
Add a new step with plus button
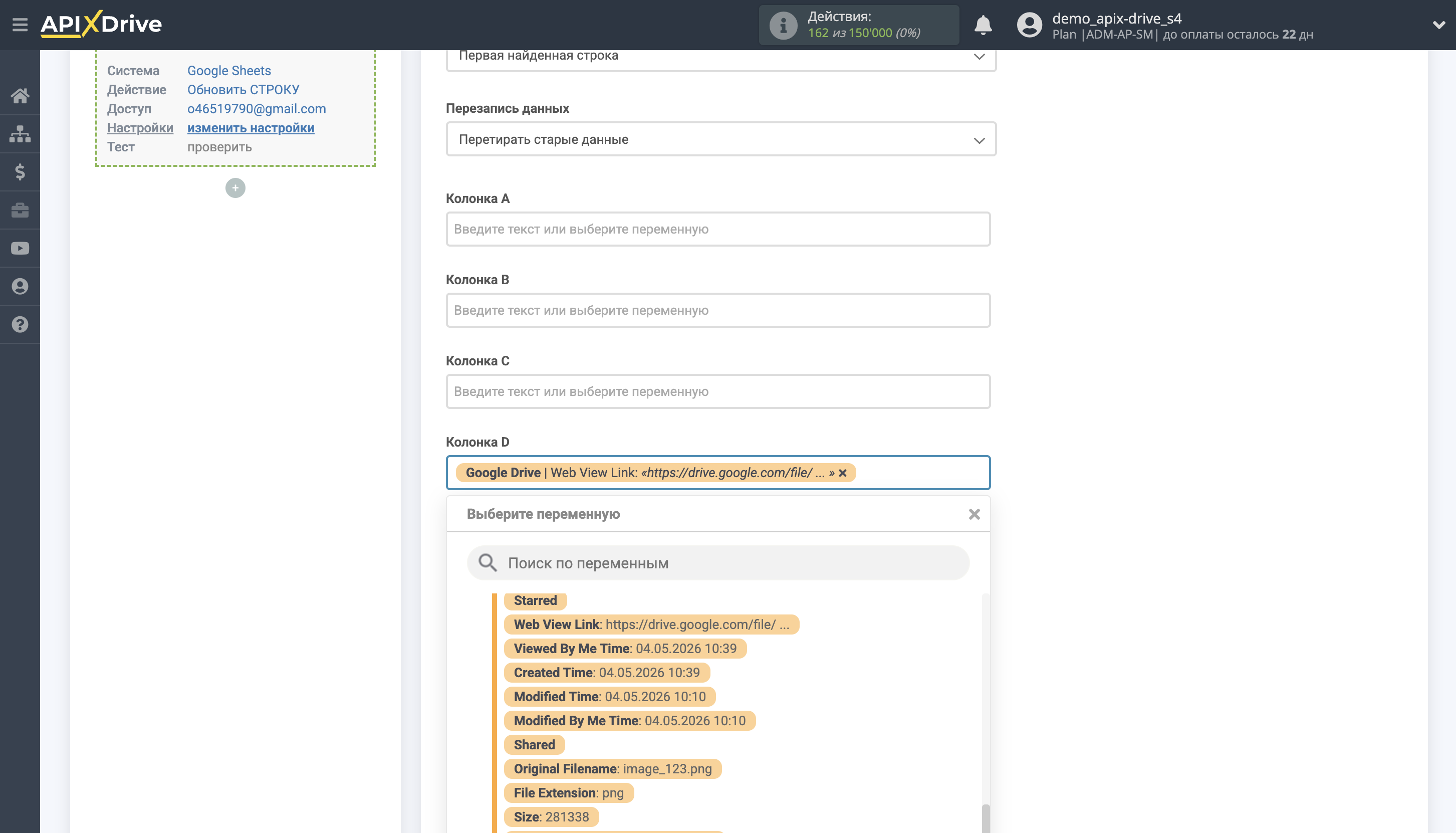click(x=235, y=187)
